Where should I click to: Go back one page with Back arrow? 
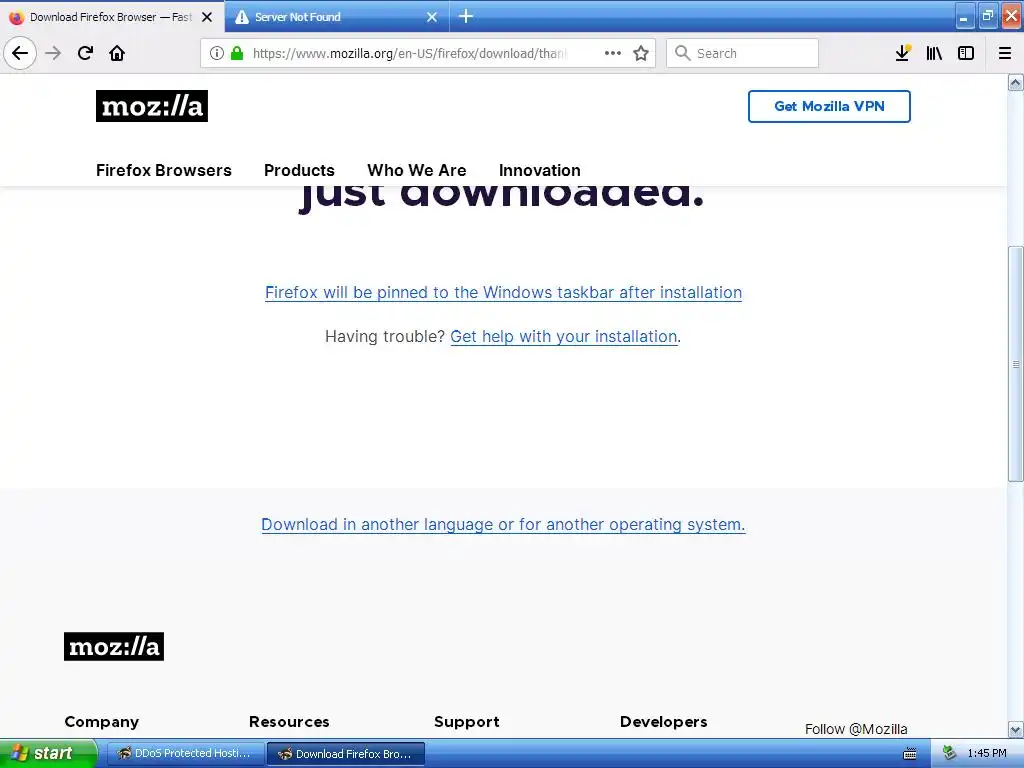pyautogui.click(x=20, y=53)
